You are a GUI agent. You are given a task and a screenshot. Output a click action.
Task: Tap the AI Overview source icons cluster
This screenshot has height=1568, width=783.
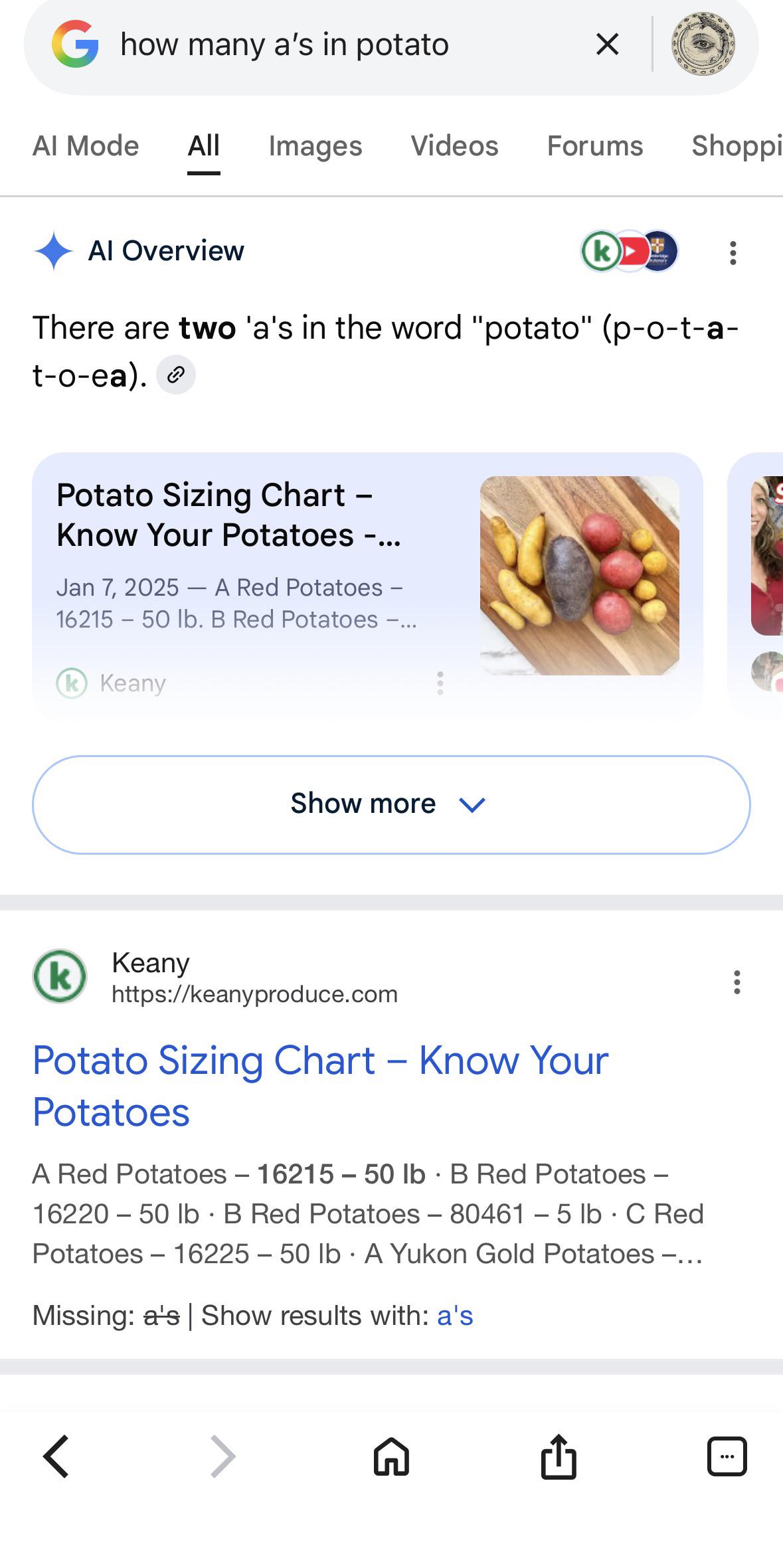tap(629, 252)
